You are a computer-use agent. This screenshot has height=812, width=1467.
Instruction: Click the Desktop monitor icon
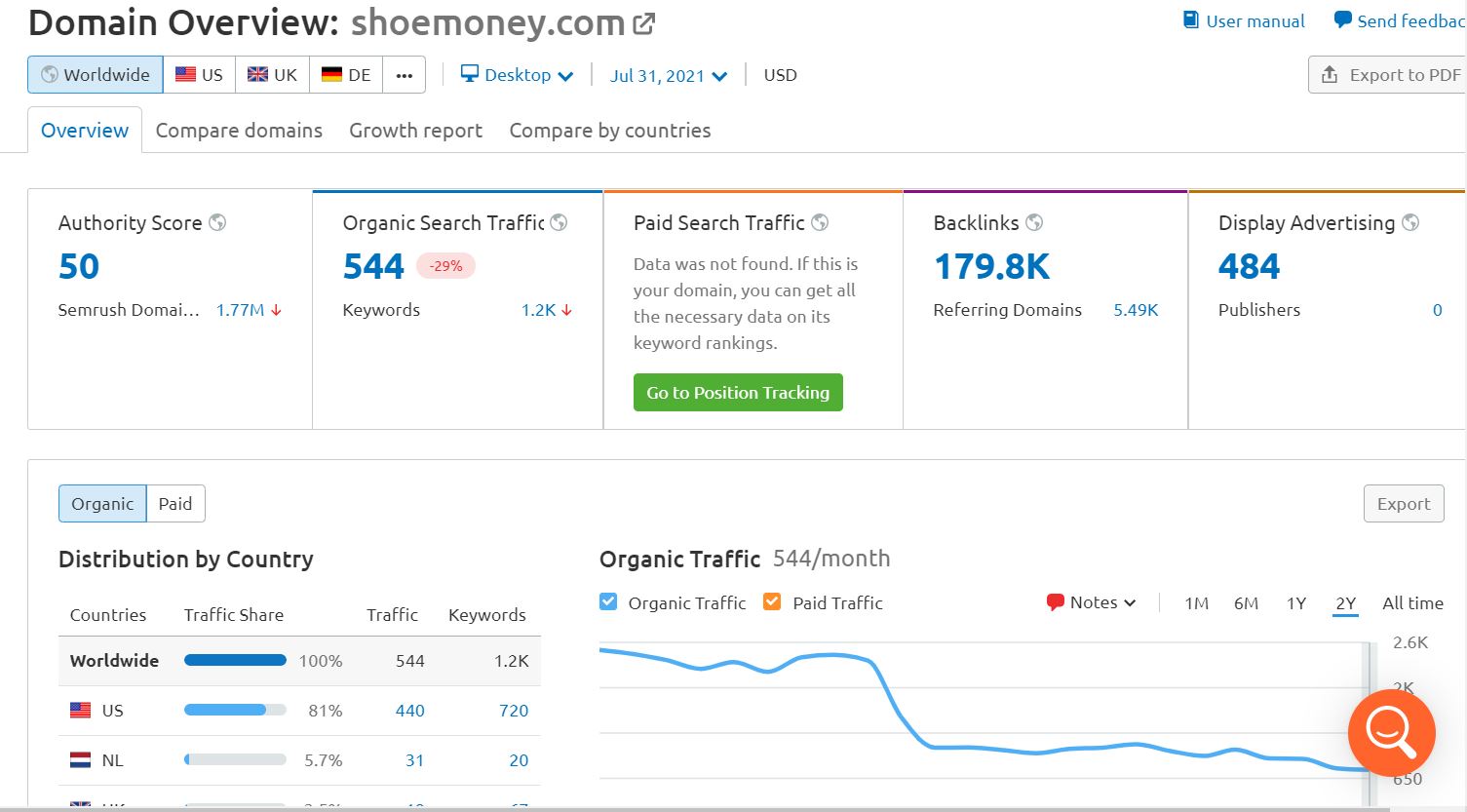[x=470, y=74]
